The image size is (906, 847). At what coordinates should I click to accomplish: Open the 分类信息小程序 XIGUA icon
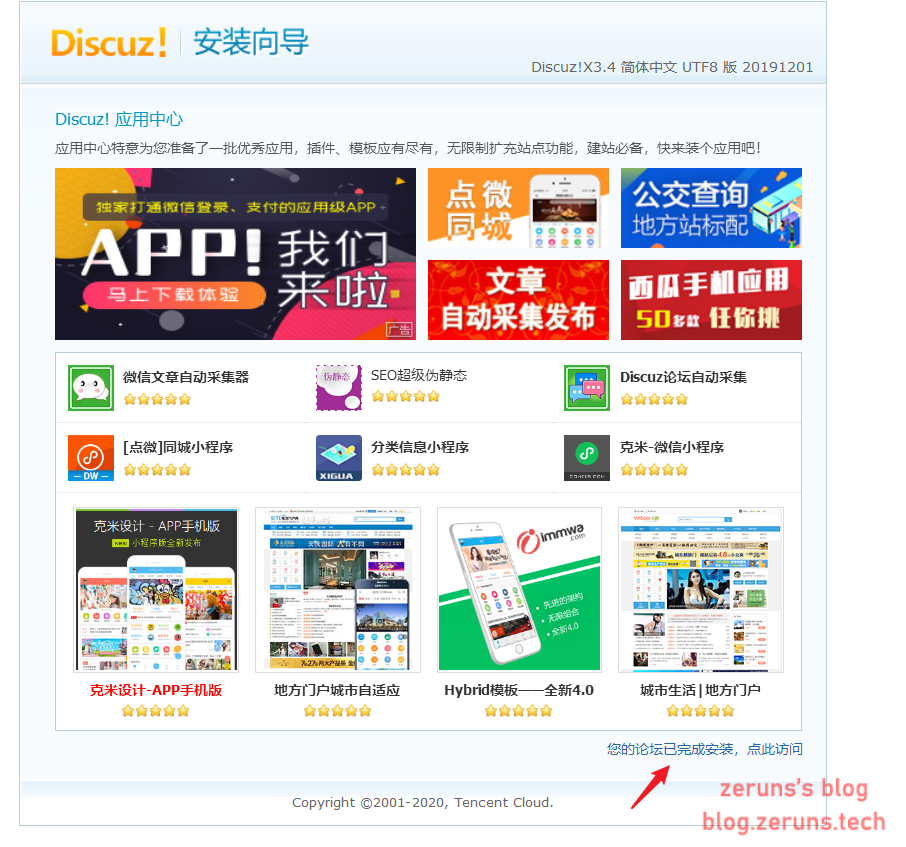coord(339,458)
